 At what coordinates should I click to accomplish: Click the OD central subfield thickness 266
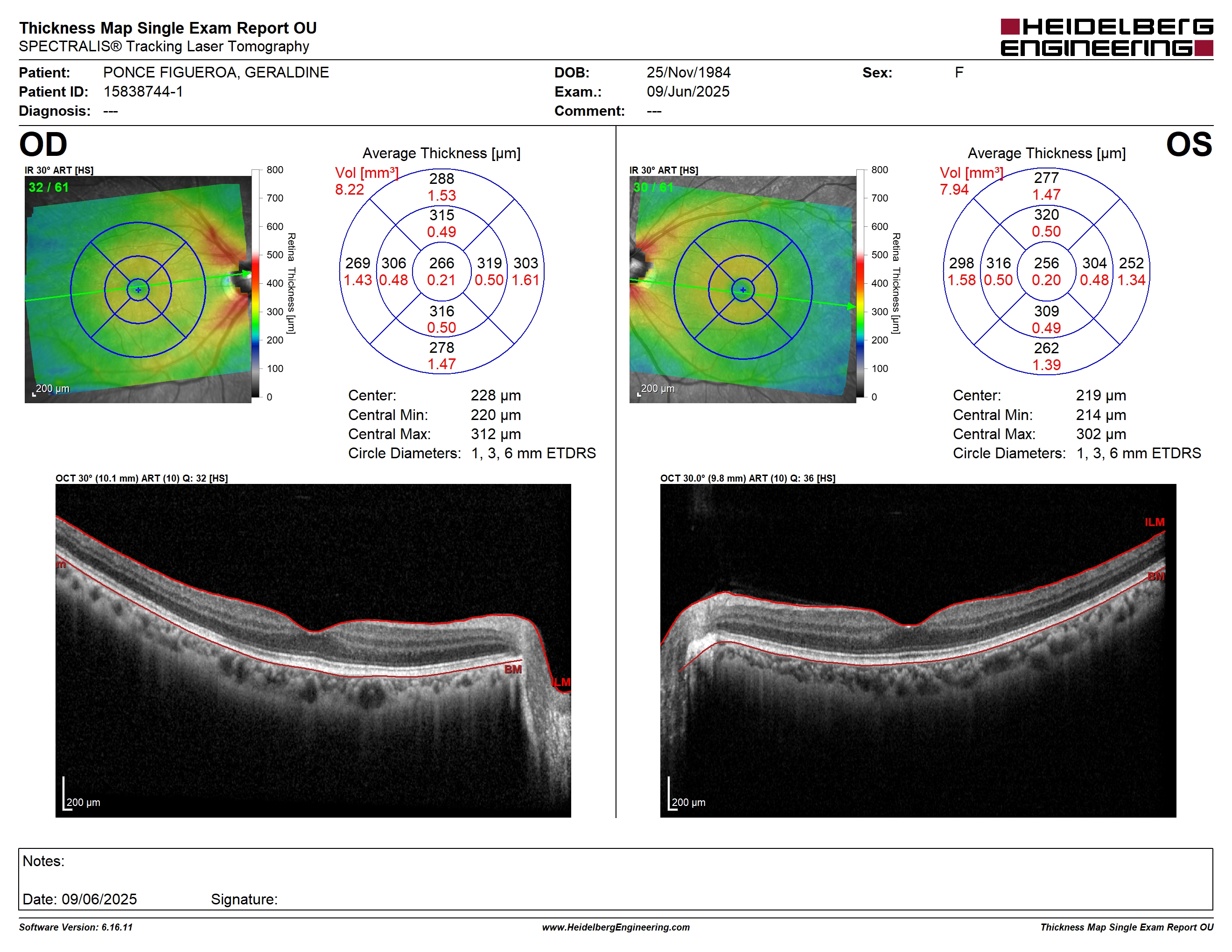(441, 263)
